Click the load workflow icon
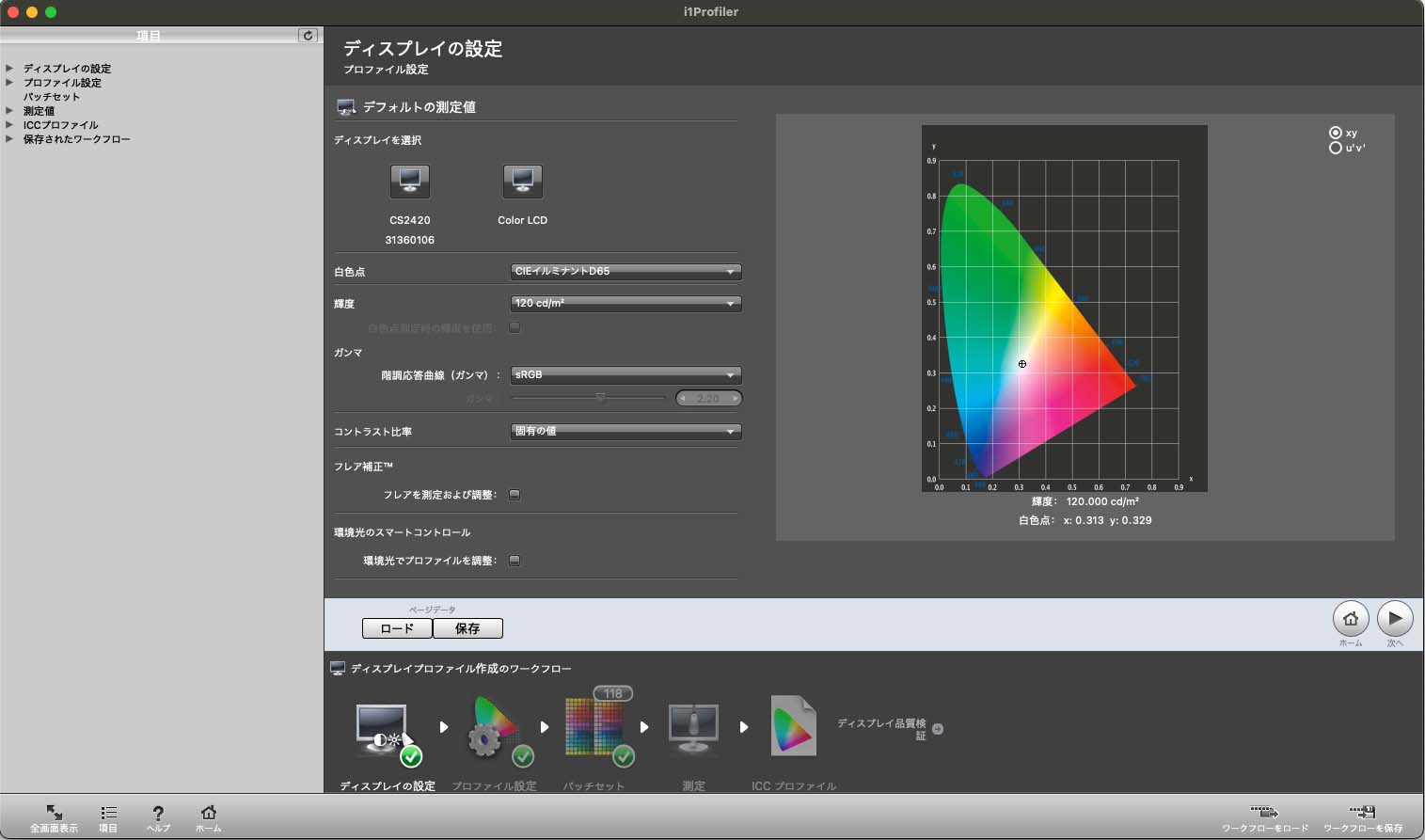The height and width of the screenshot is (840, 1425). [x=1264, y=813]
